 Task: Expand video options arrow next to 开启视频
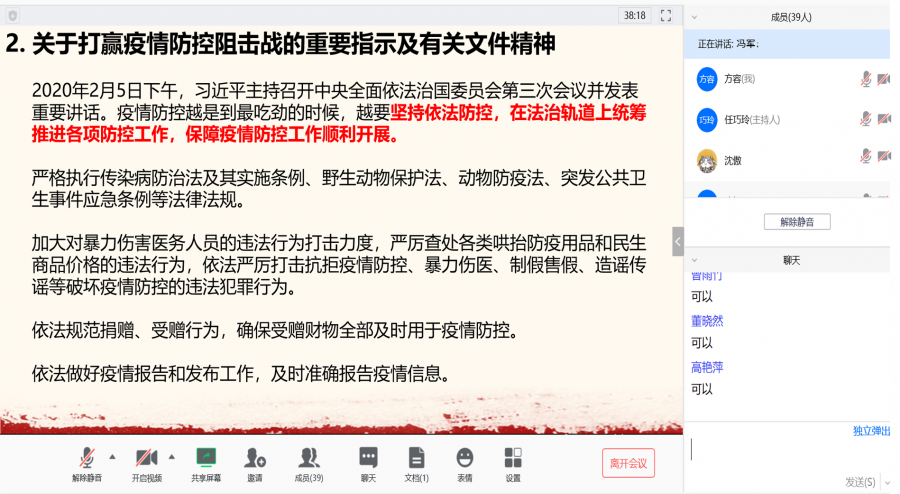[172, 457]
